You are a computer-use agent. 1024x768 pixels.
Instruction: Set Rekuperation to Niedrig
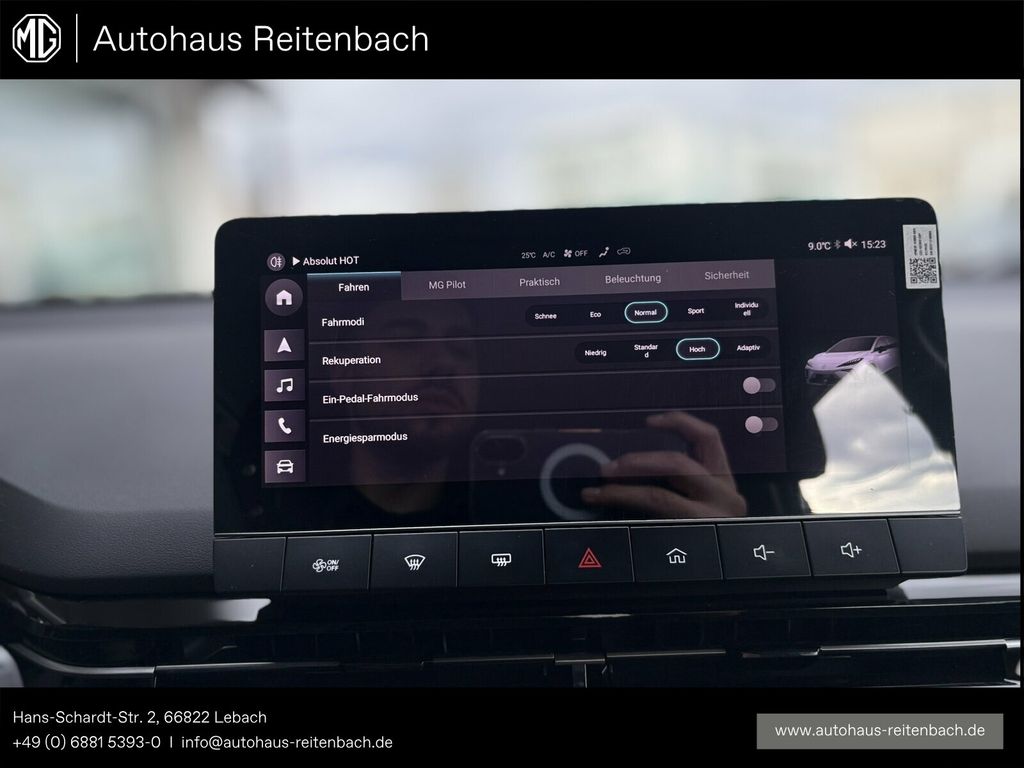point(595,352)
